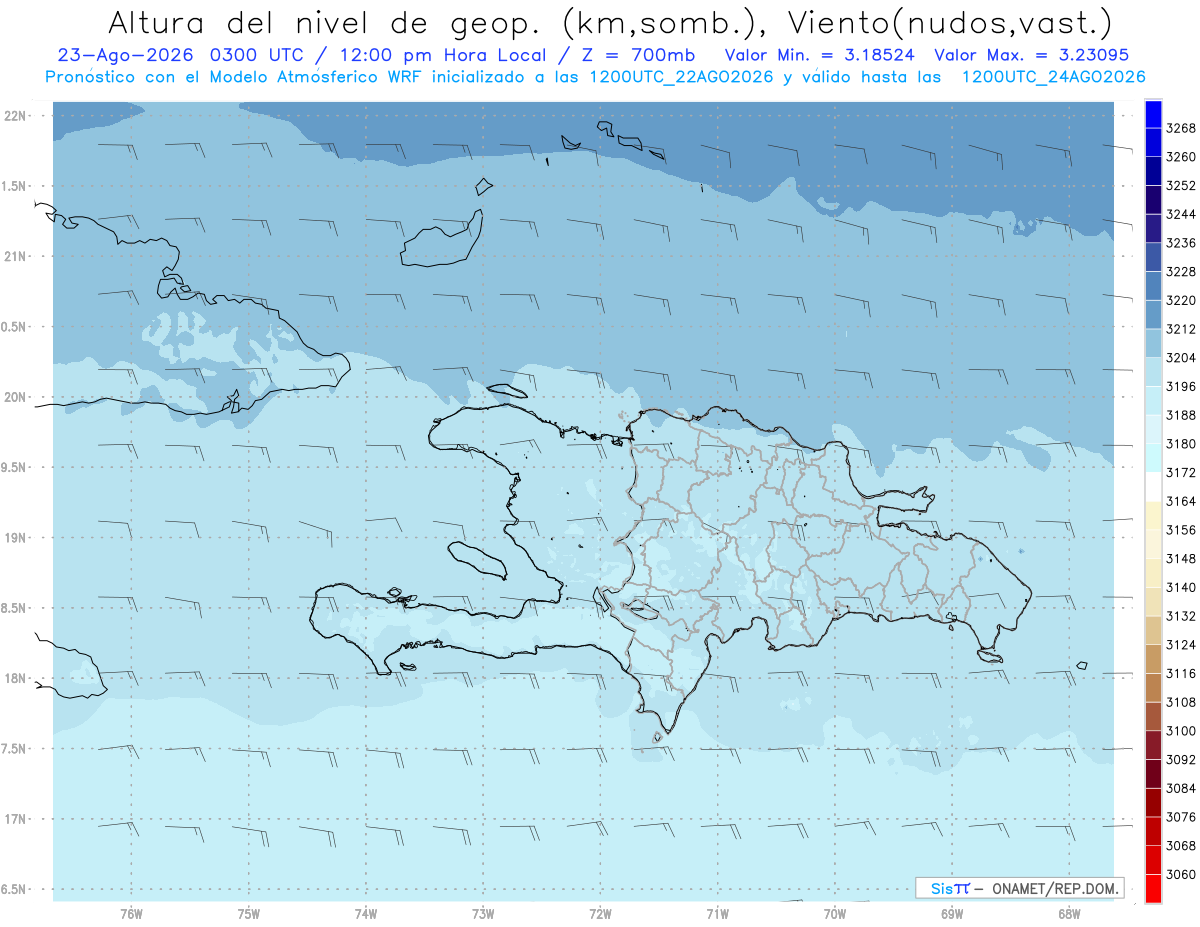Click 'Valor Max. = 3.23095' text
This screenshot has width=1200, height=927.
1031,55
